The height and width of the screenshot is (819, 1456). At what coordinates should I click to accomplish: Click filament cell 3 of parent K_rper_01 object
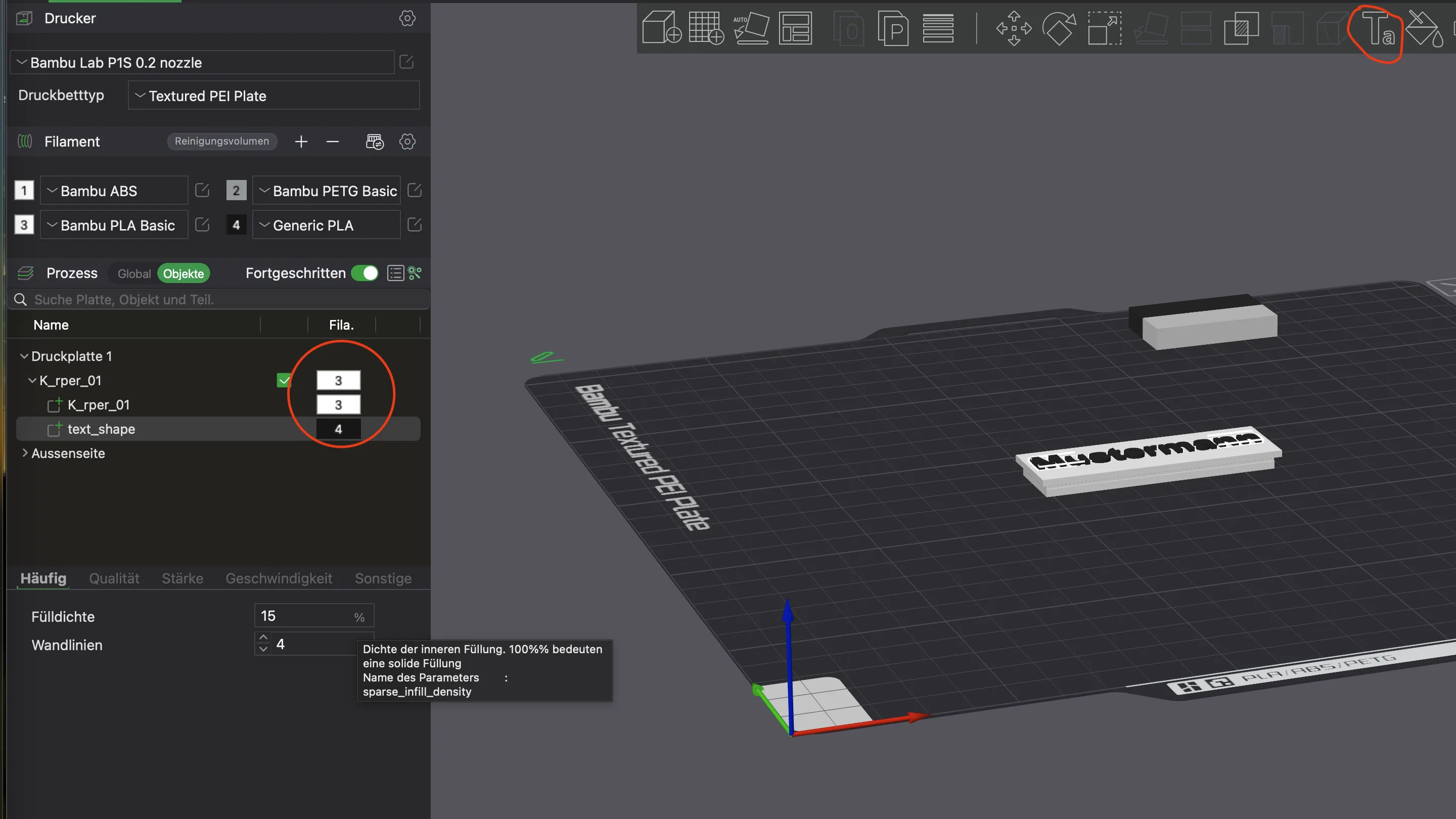(338, 380)
